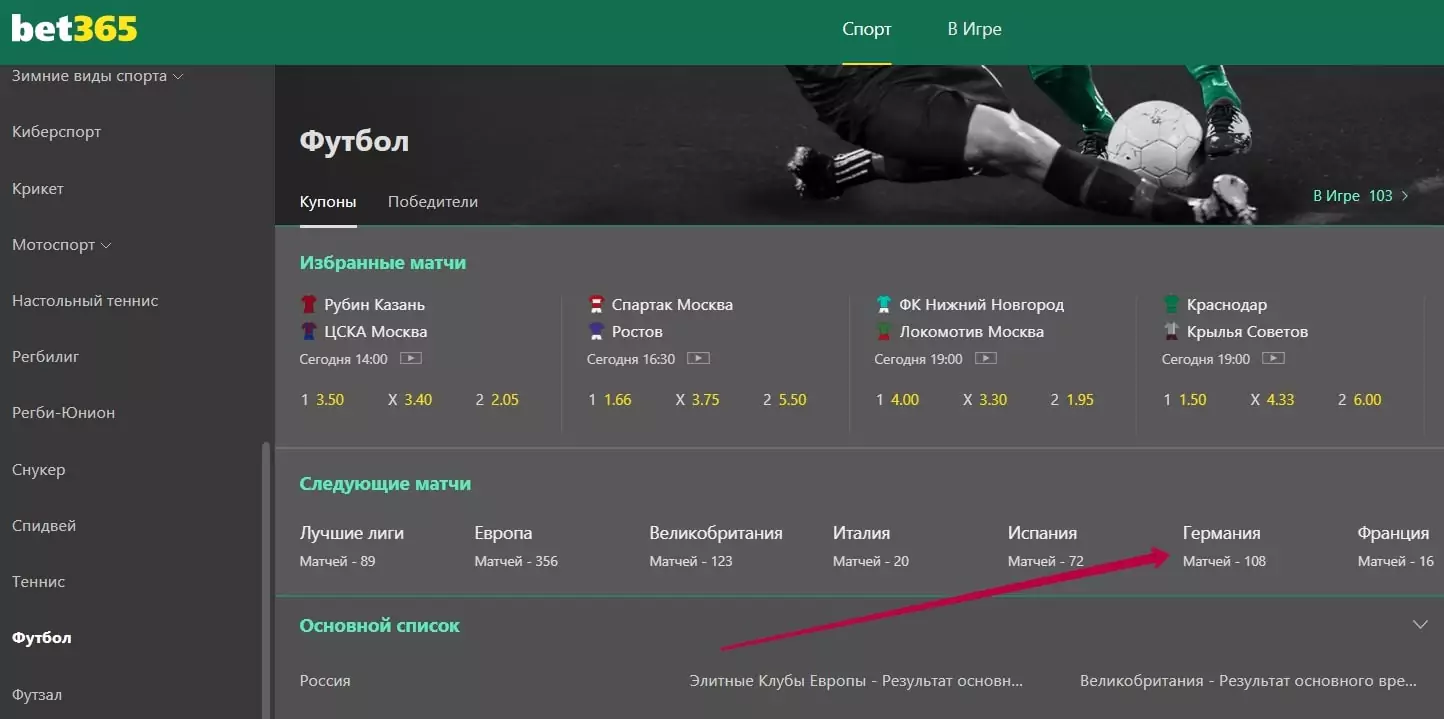This screenshot has width=1444, height=719.
Task: Open Великобритания - Результат основного времени link
Action: pyautogui.click(x=1248, y=681)
